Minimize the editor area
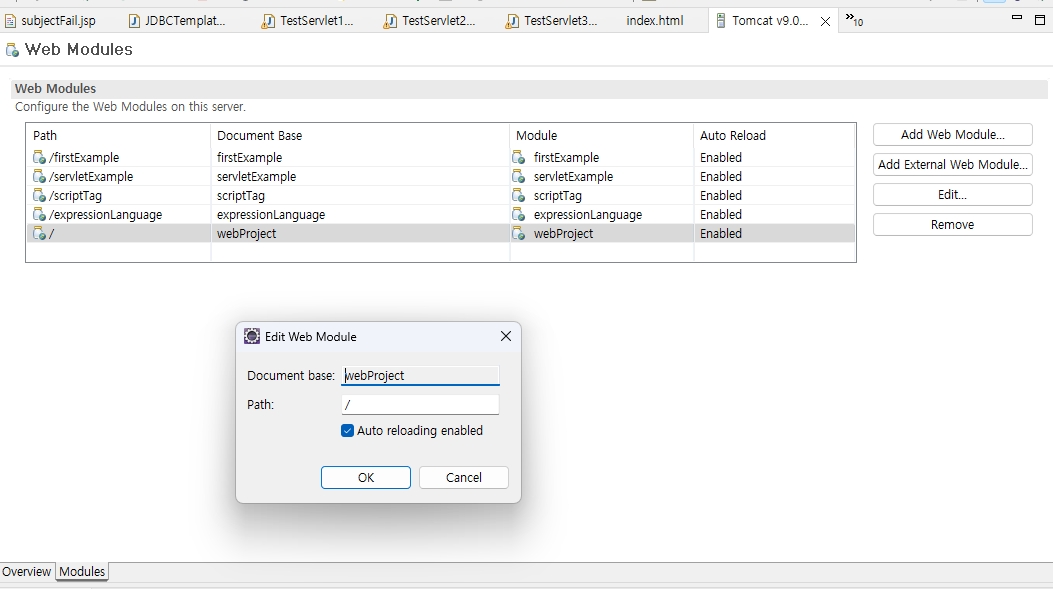The height and width of the screenshot is (589, 1053). [1017, 18]
